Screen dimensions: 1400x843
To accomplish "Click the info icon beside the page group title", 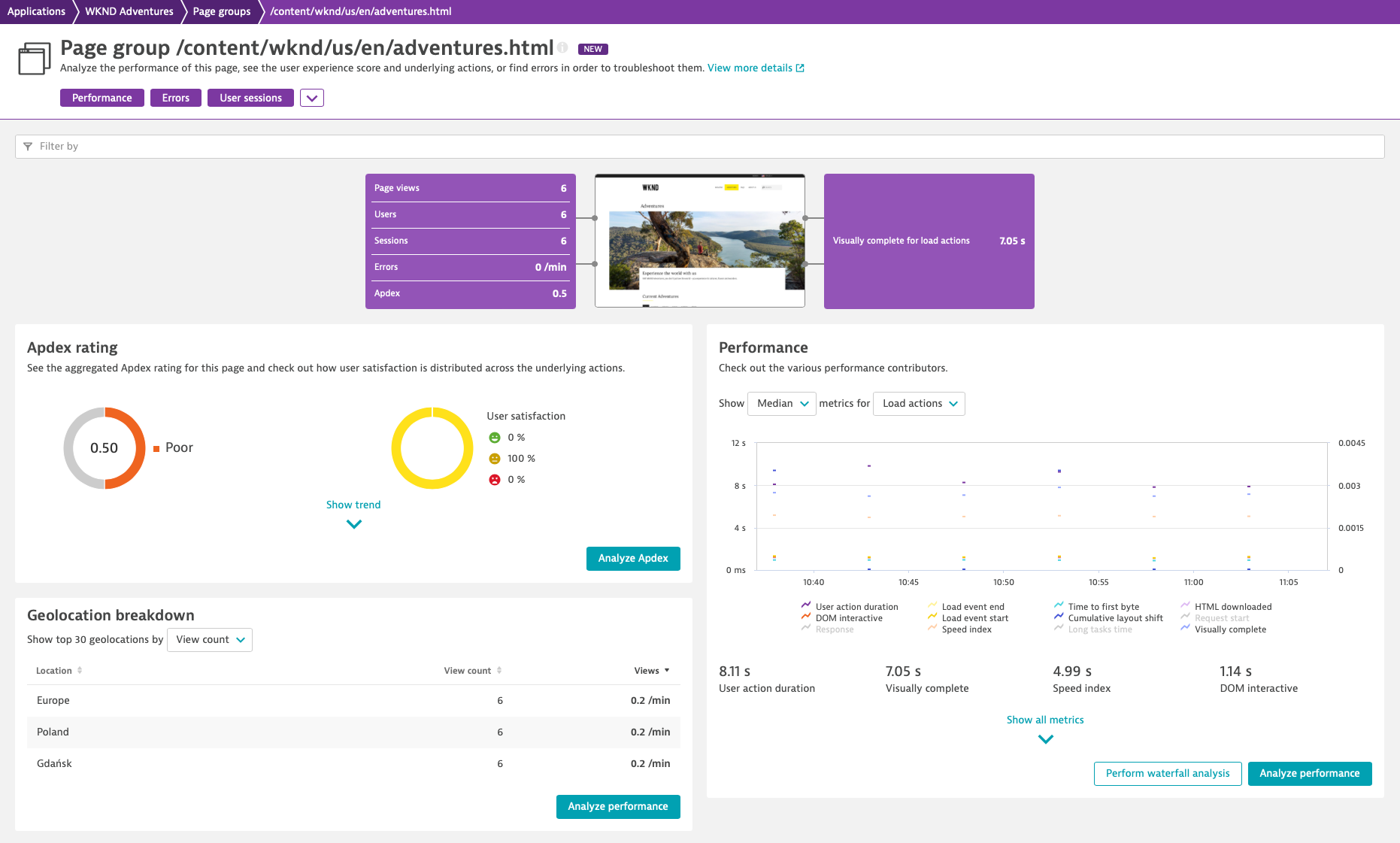I will [563, 47].
